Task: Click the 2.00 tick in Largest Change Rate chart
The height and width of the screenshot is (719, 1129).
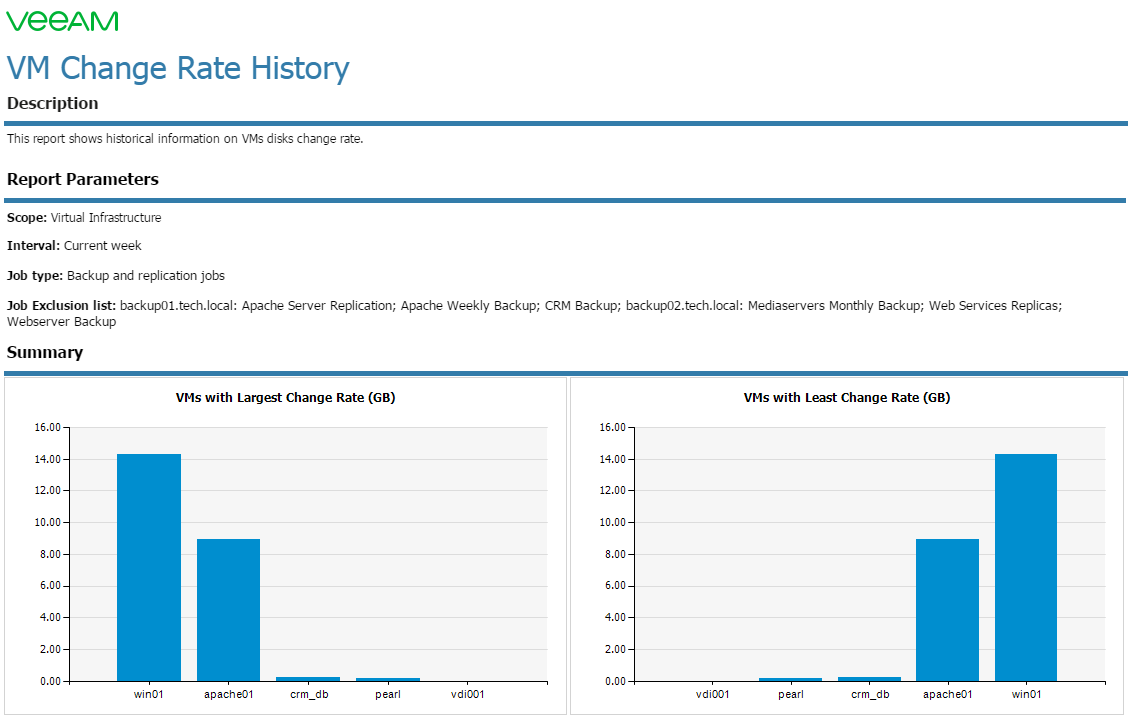Action: (50, 649)
